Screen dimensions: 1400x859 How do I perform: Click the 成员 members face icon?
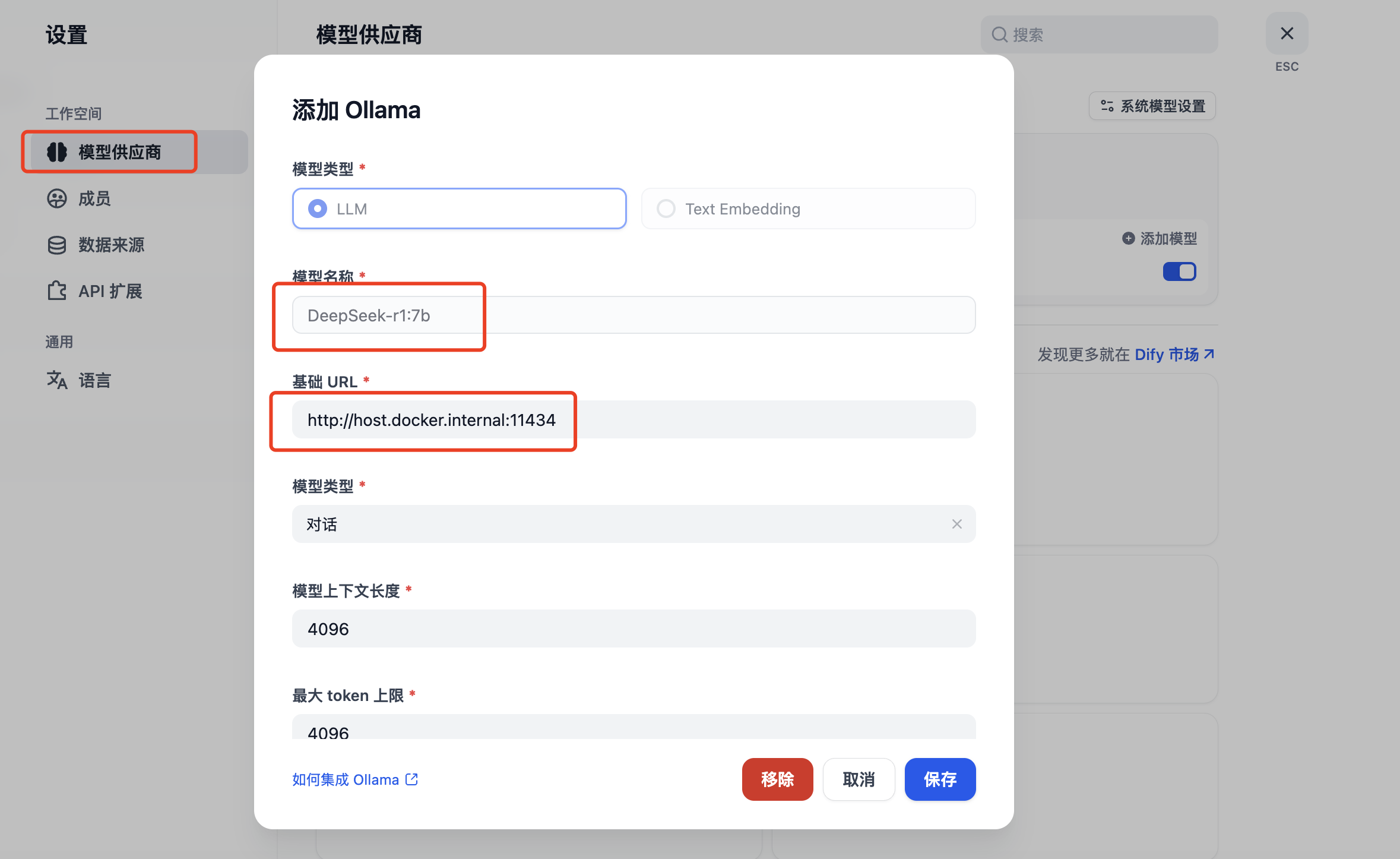click(57, 198)
